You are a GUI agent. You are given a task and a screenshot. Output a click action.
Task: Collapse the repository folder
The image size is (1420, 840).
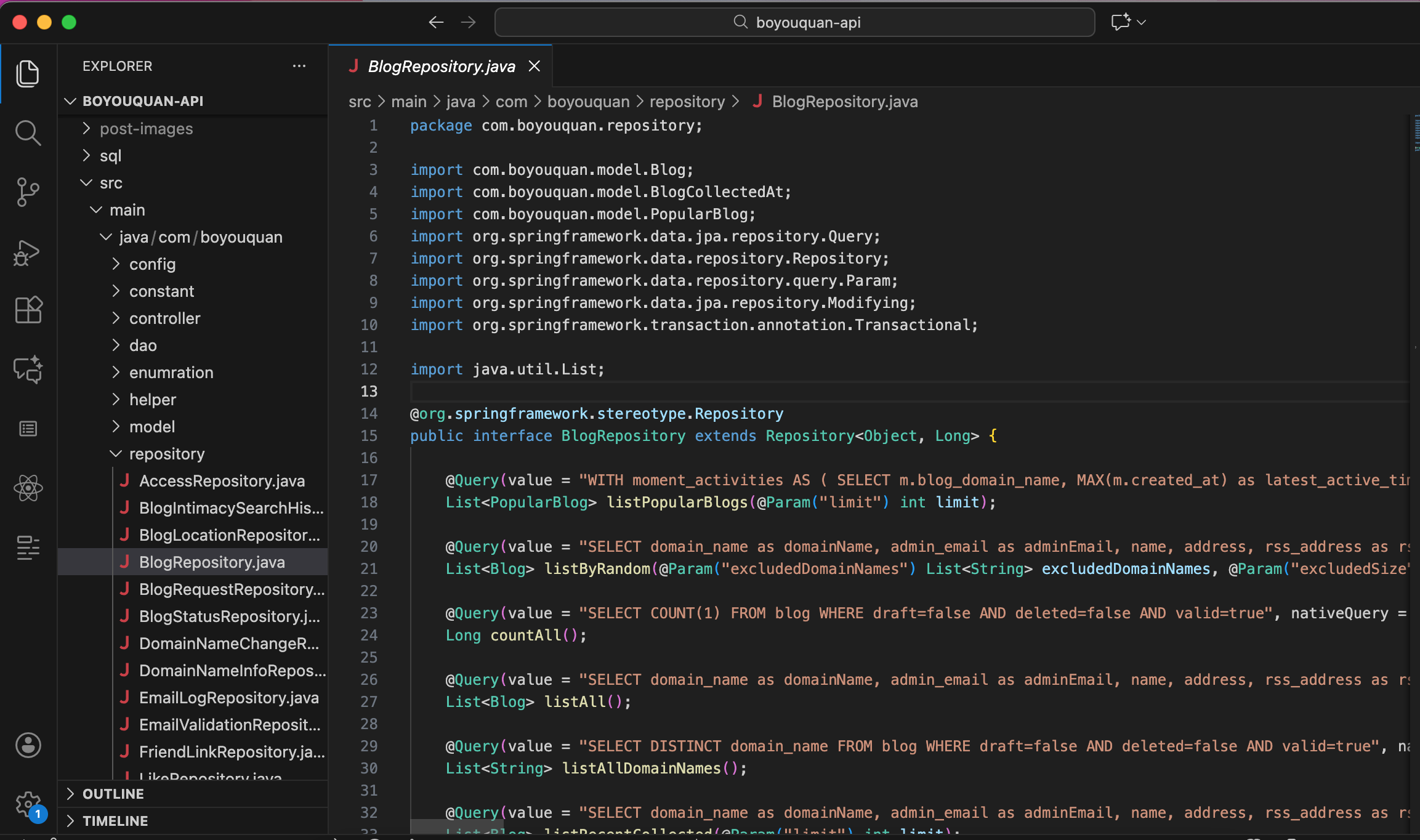[166, 454]
